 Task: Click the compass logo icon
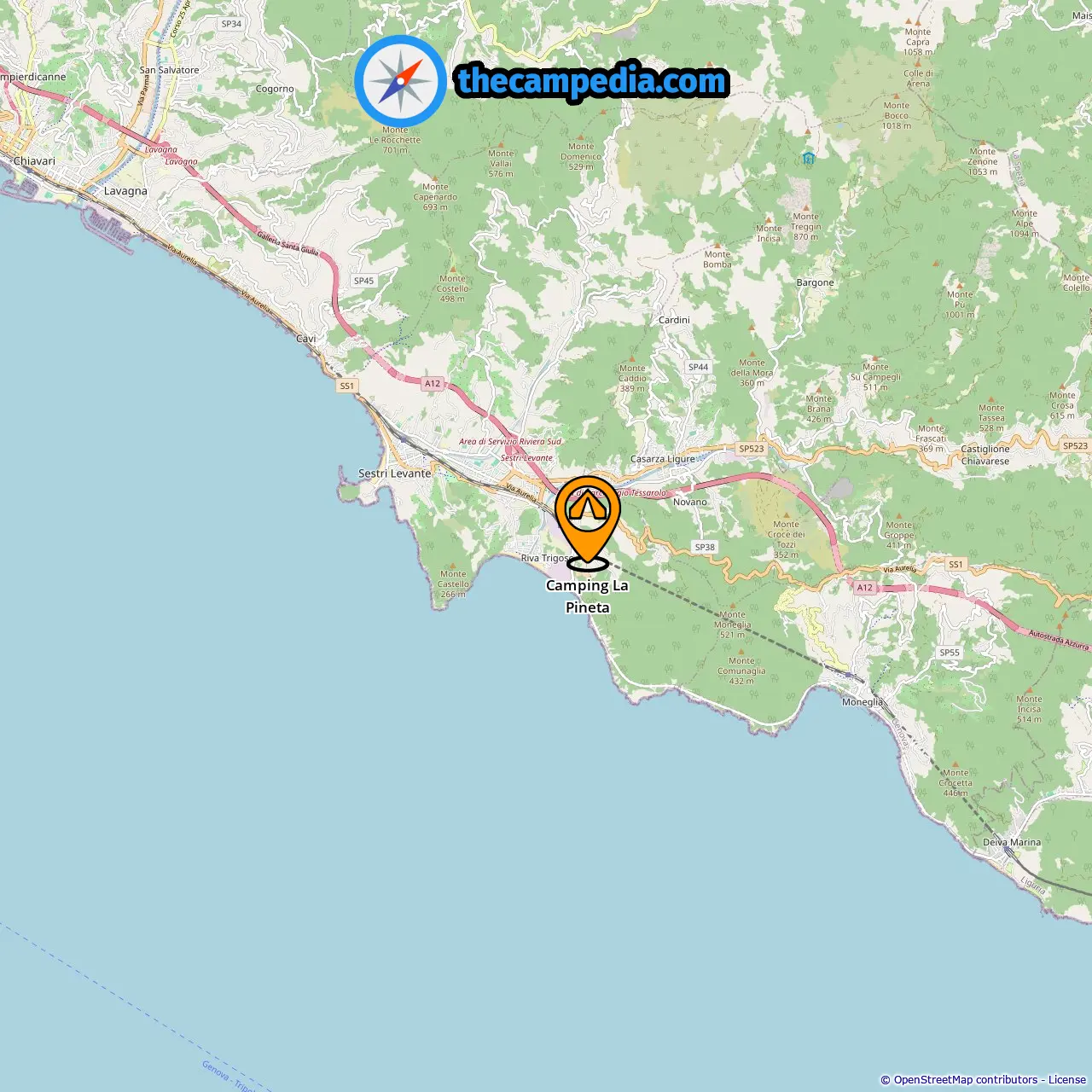point(400,80)
